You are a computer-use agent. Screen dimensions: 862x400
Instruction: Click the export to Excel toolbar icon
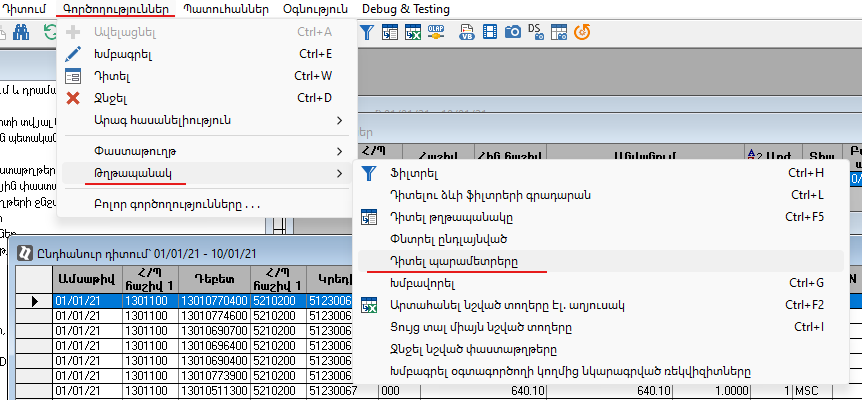(x=413, y=32)
